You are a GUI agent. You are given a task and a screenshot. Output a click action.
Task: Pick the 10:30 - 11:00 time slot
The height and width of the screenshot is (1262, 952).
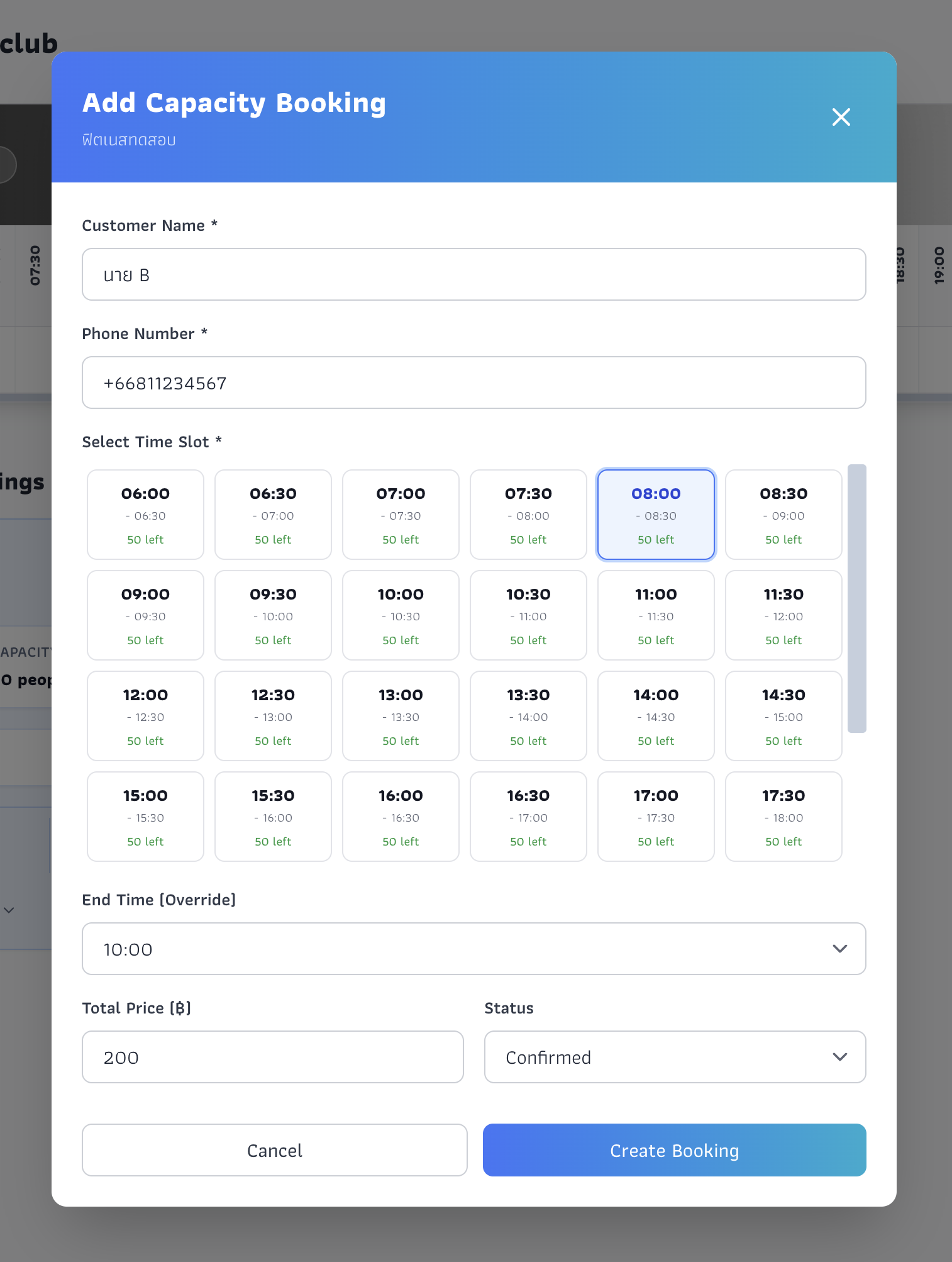(528, 615)
